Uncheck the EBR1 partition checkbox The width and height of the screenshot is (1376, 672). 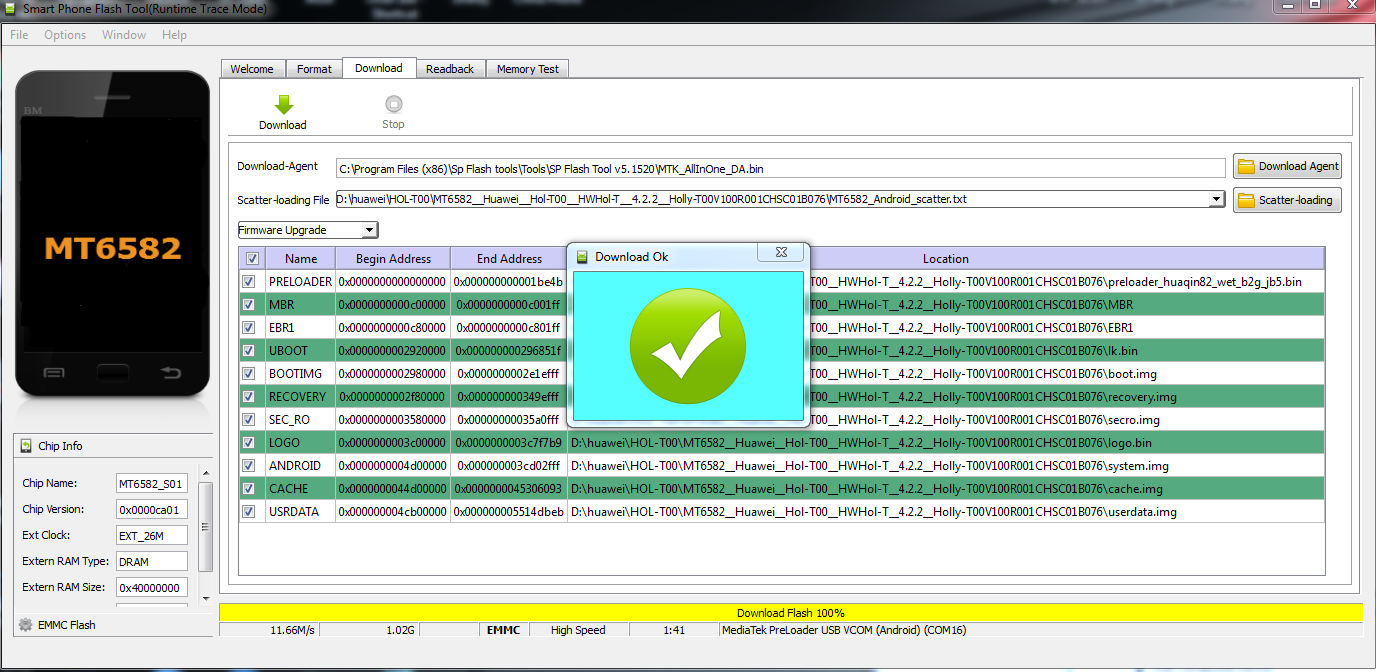248,328
